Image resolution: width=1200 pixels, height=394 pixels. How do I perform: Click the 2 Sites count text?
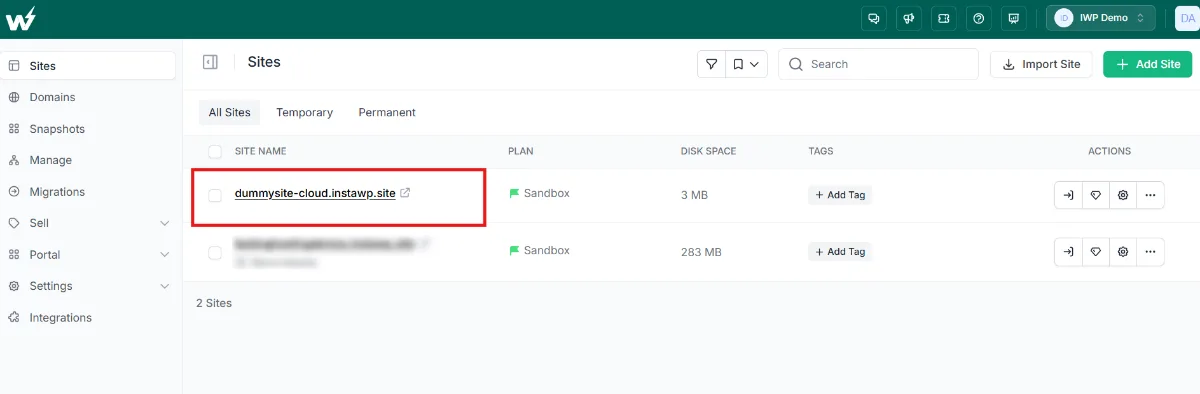point(214,303)
